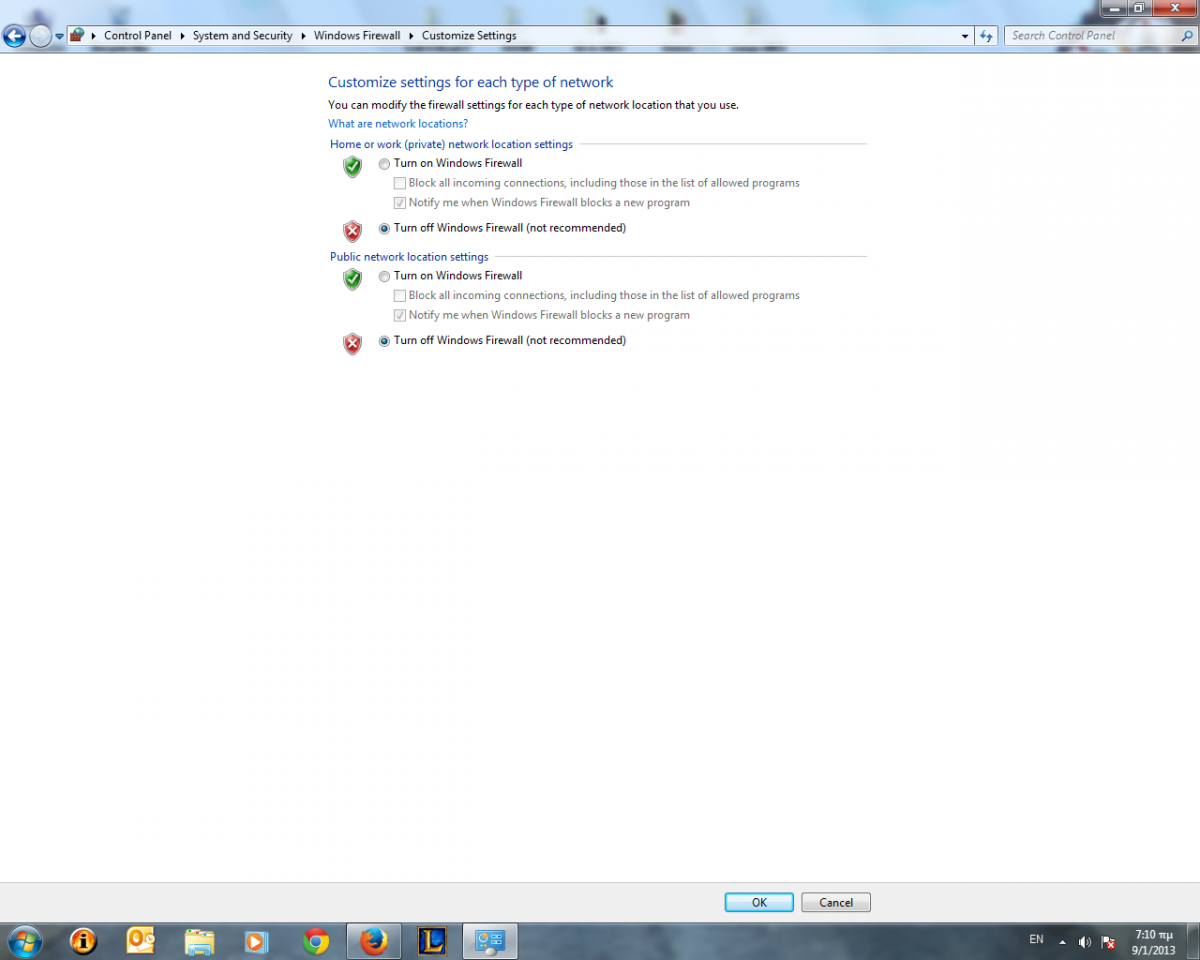Image resolution: width=1200 pixels, height=960 pixels.
Task: Click the Control Panel address bar icon
Action: coord(77,35)
